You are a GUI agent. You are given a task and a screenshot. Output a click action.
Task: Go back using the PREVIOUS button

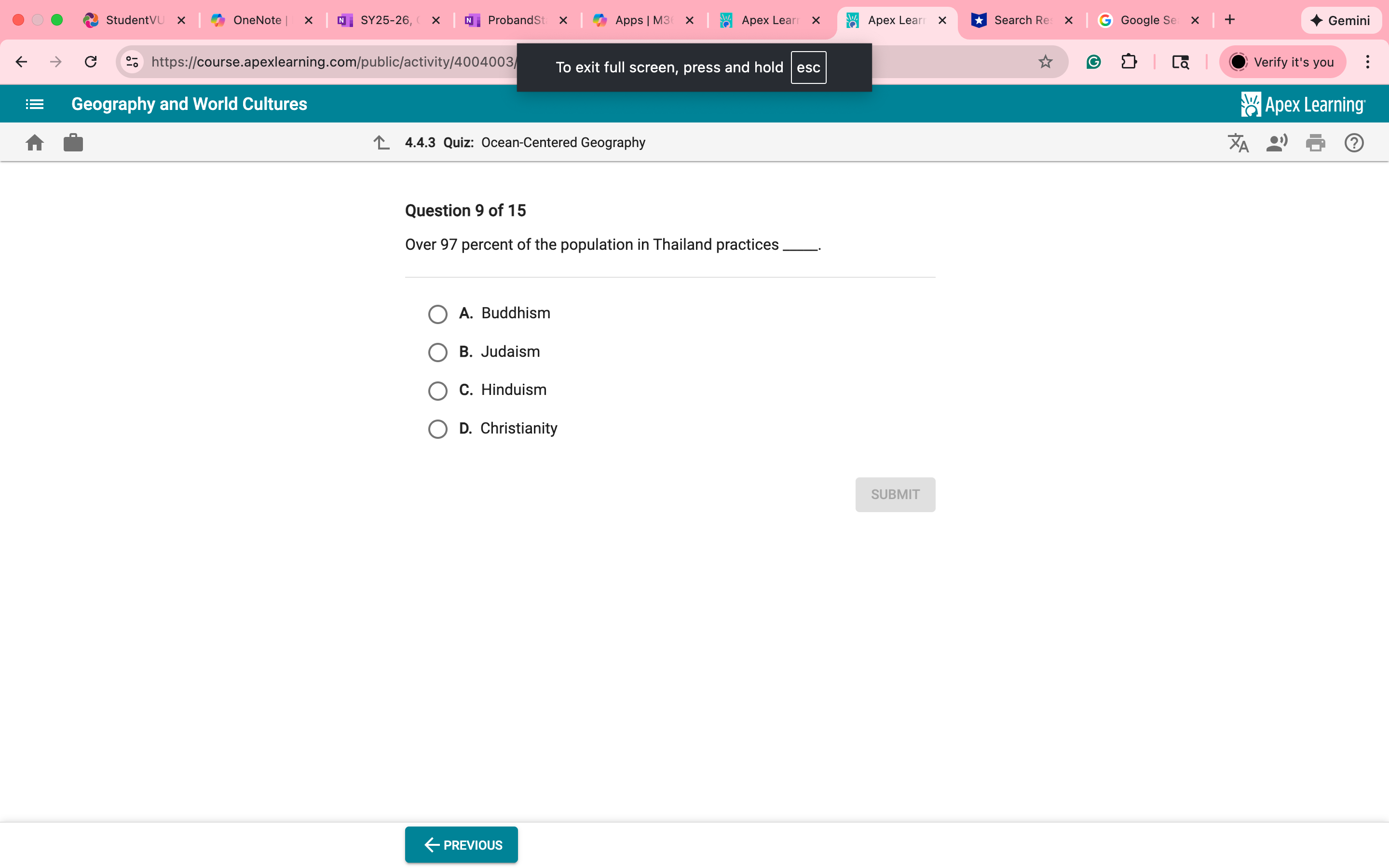[x=461, y=844]
